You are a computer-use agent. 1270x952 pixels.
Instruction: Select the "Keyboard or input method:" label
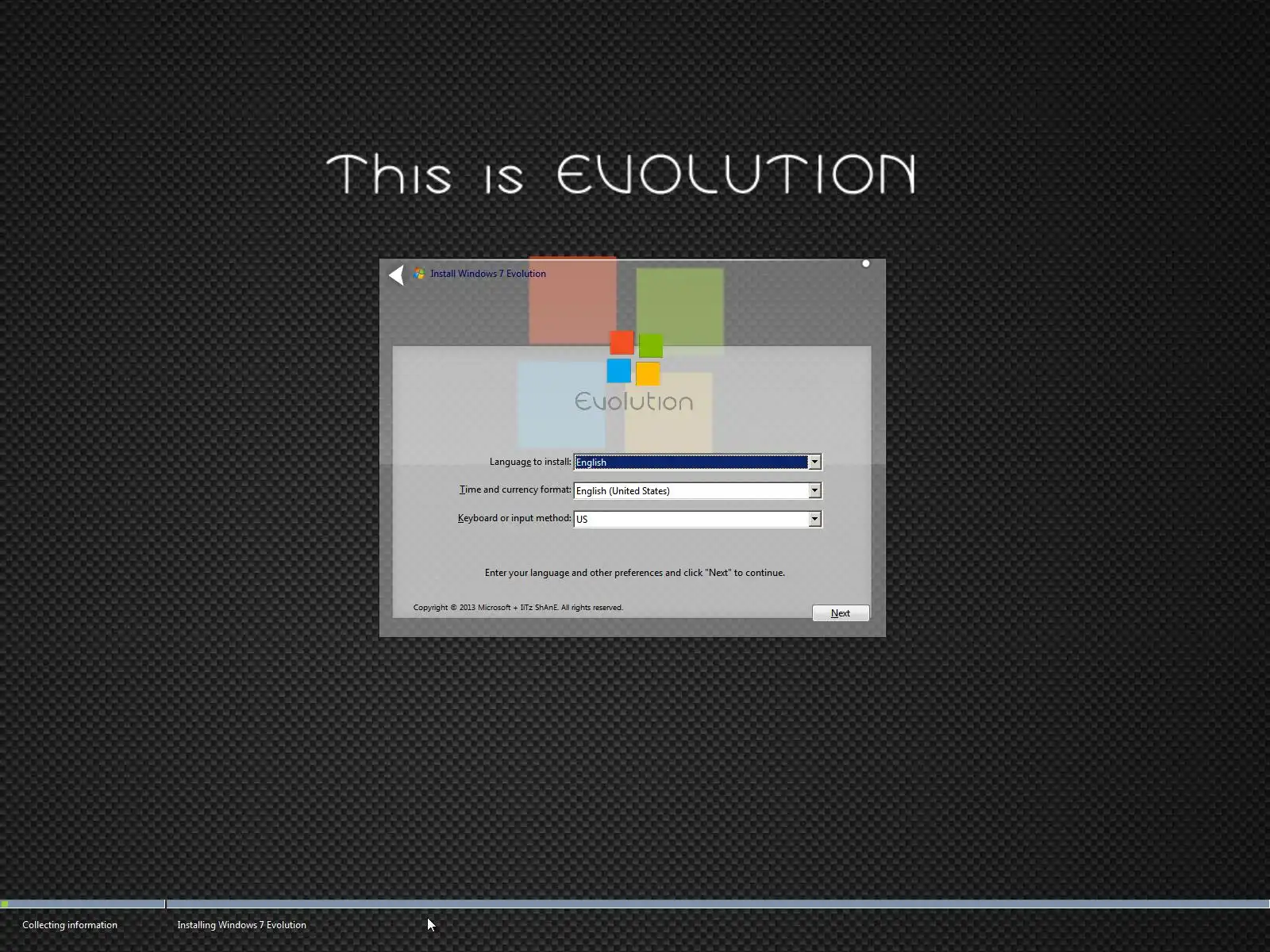click(x=514, y=518)
